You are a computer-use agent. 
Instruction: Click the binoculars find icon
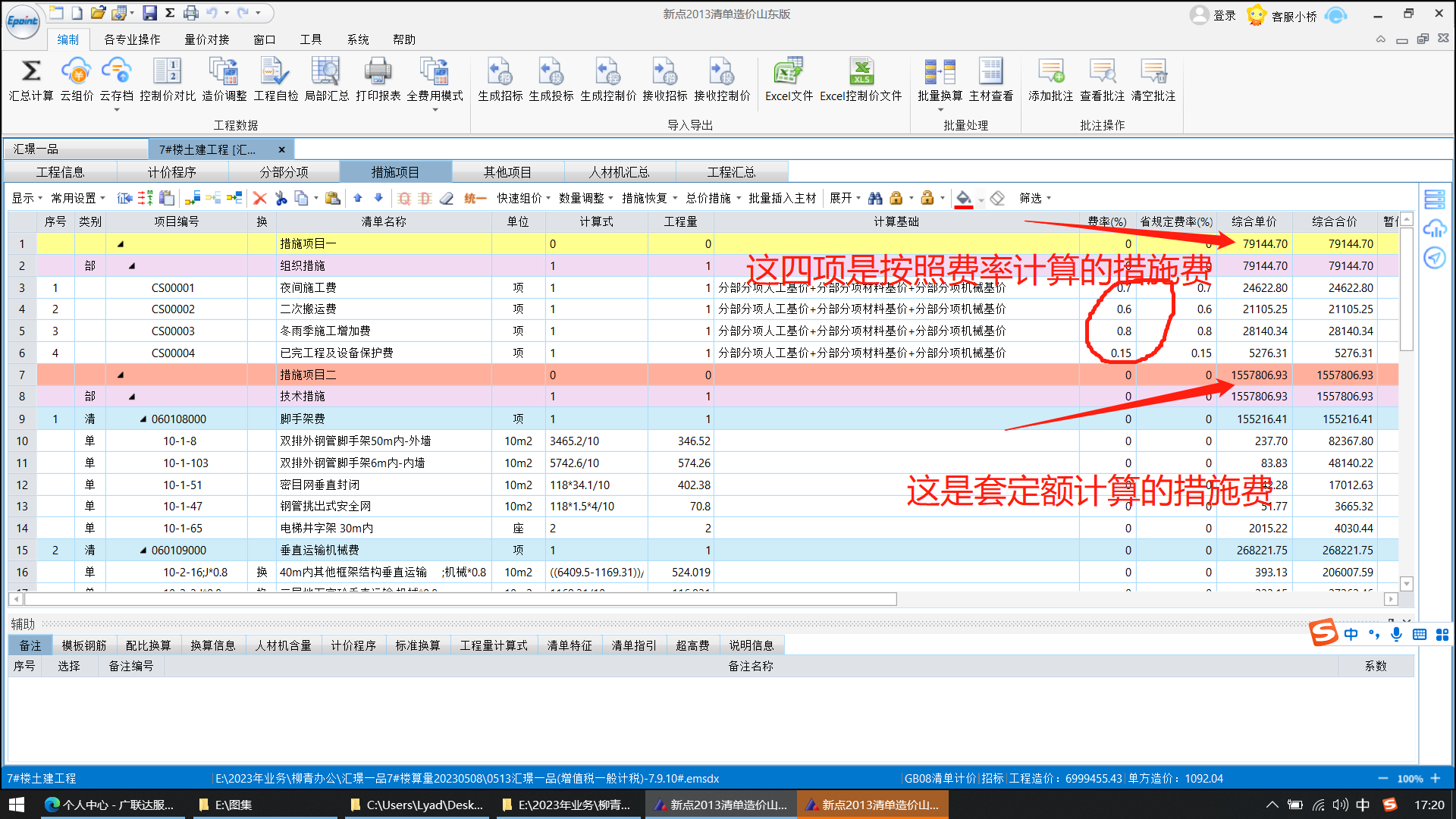tap(875, 199)
